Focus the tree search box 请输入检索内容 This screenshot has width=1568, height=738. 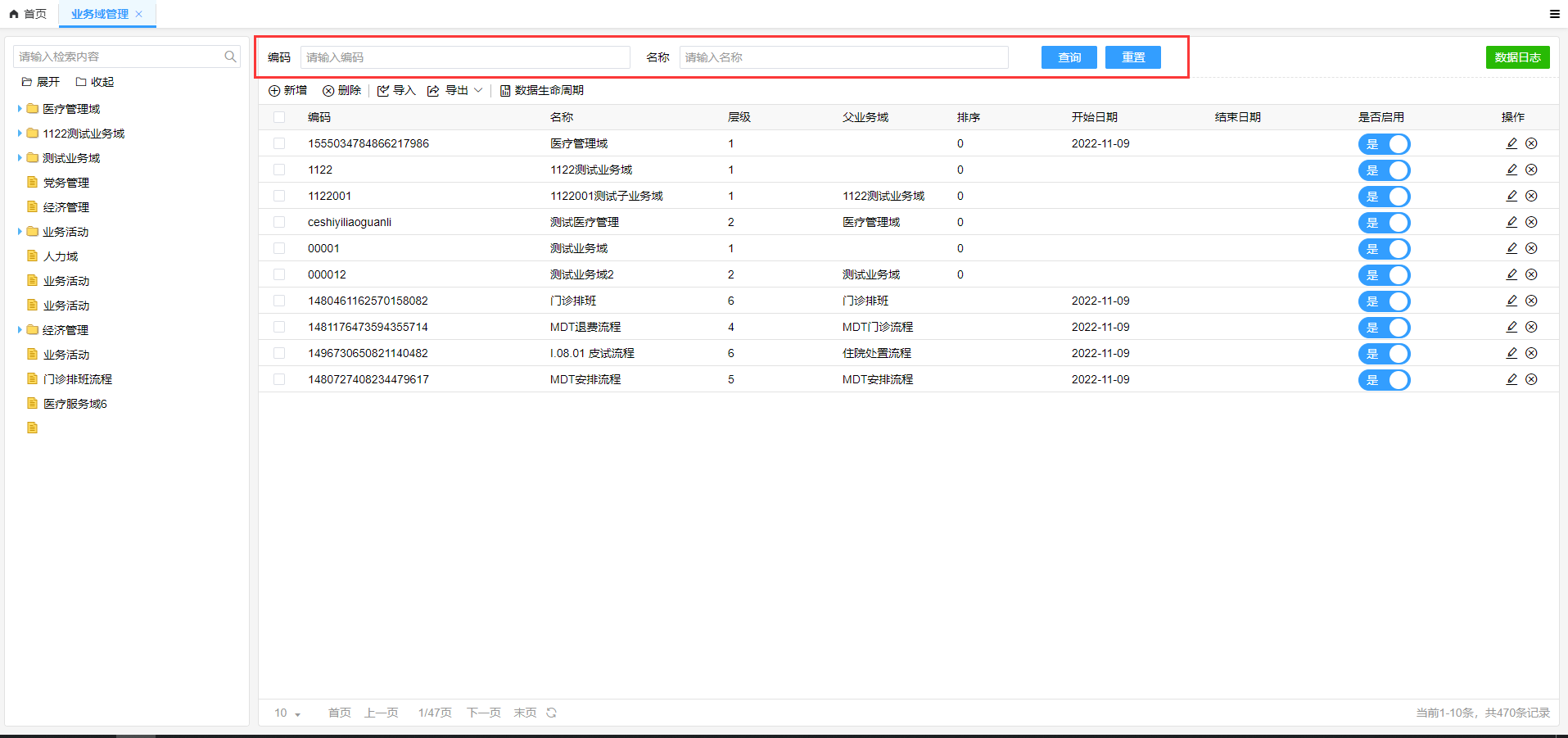tap(127, 57)
